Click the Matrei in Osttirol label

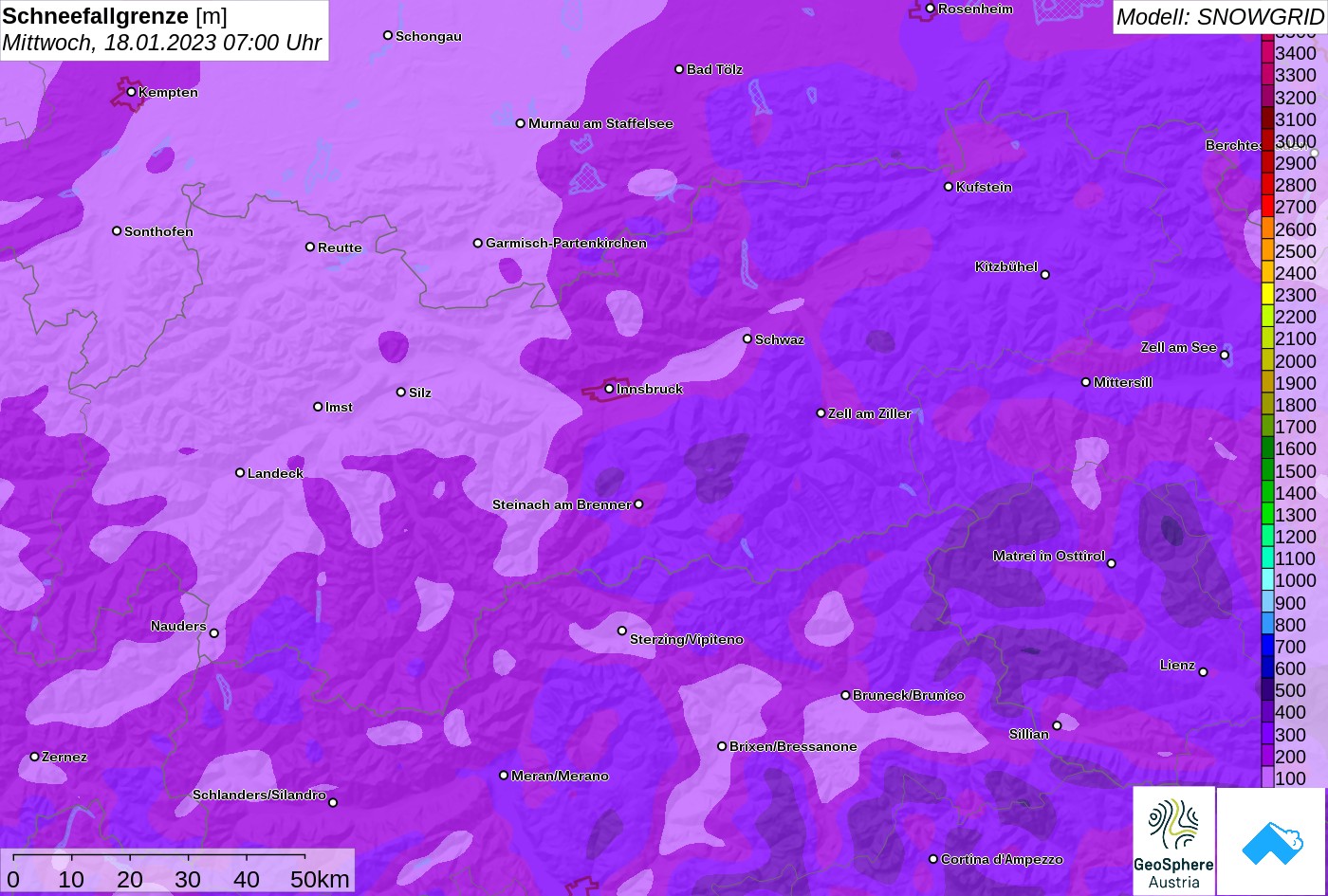coord(1049,556)
